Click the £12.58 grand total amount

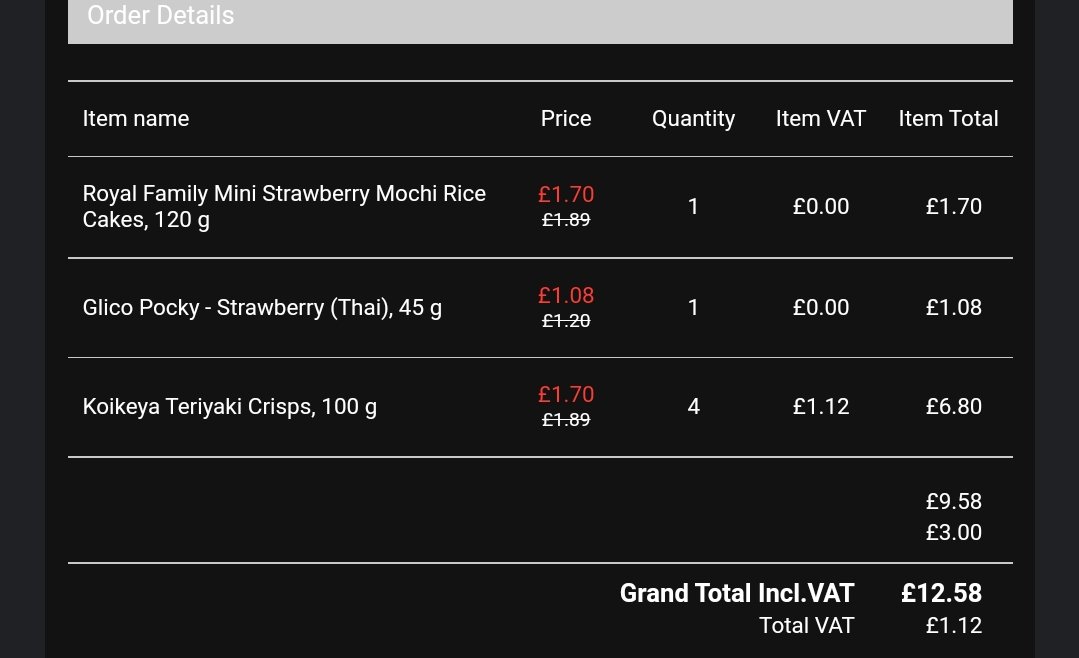(941, 594)
